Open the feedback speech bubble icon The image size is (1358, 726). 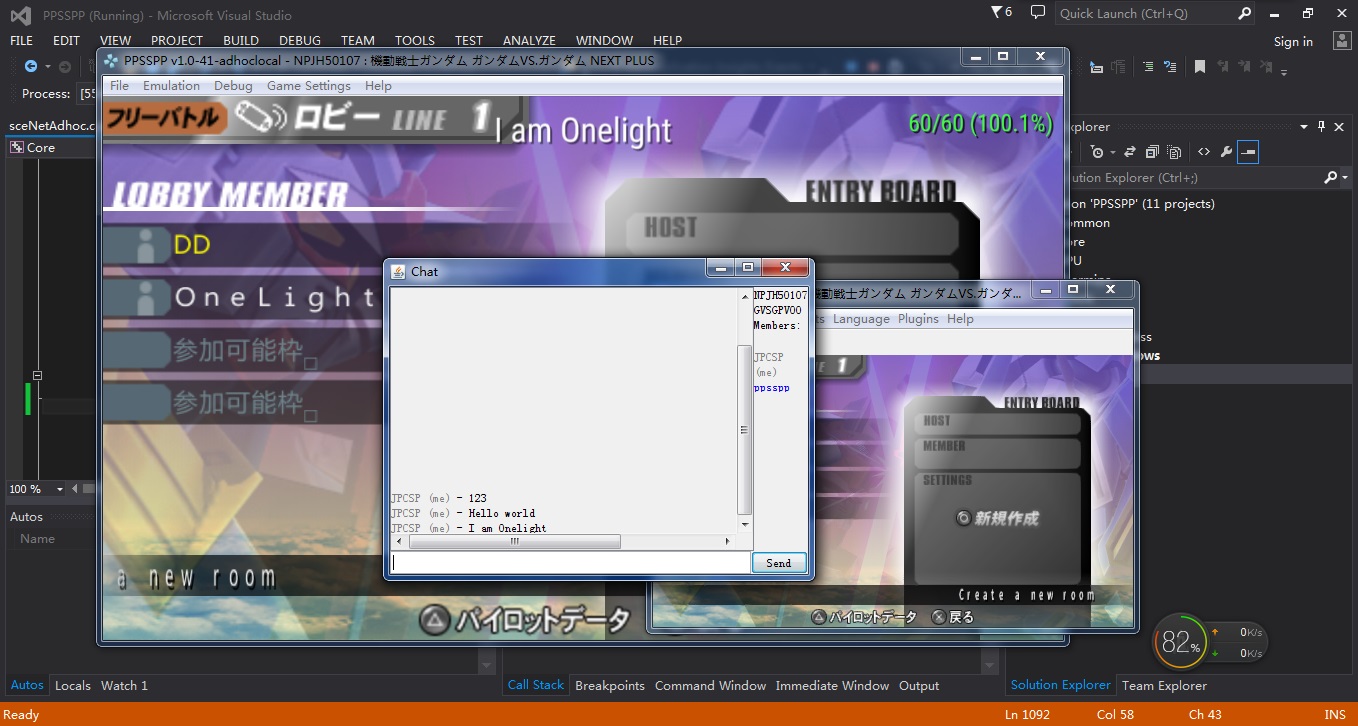pyautogui.click(x=1038, y=13)
